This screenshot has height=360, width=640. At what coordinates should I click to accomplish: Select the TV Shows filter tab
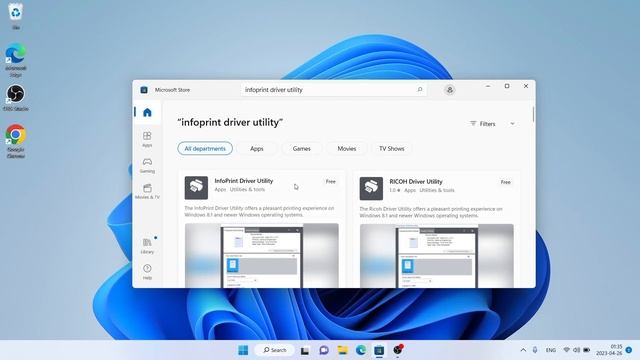coord(391,149)
